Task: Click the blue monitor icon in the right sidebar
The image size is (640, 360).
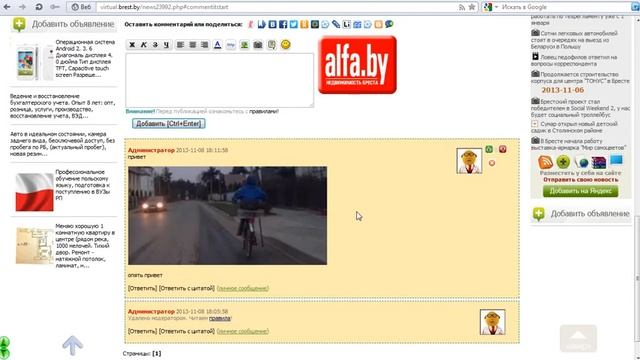Action: point(616,160)
